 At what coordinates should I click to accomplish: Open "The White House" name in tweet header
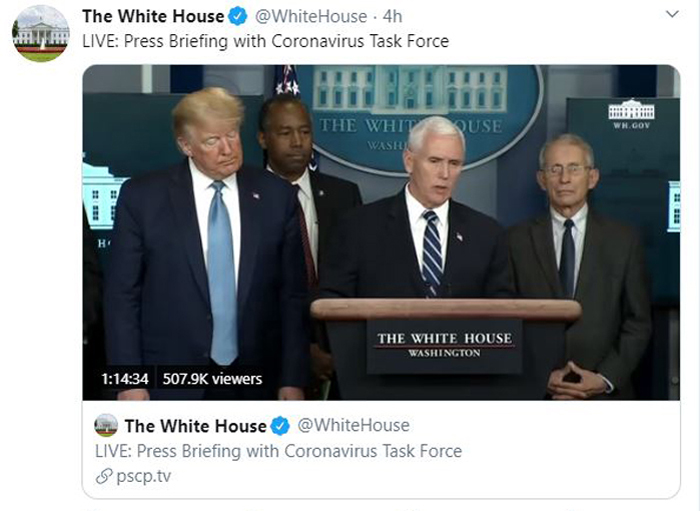click(153, 17)
